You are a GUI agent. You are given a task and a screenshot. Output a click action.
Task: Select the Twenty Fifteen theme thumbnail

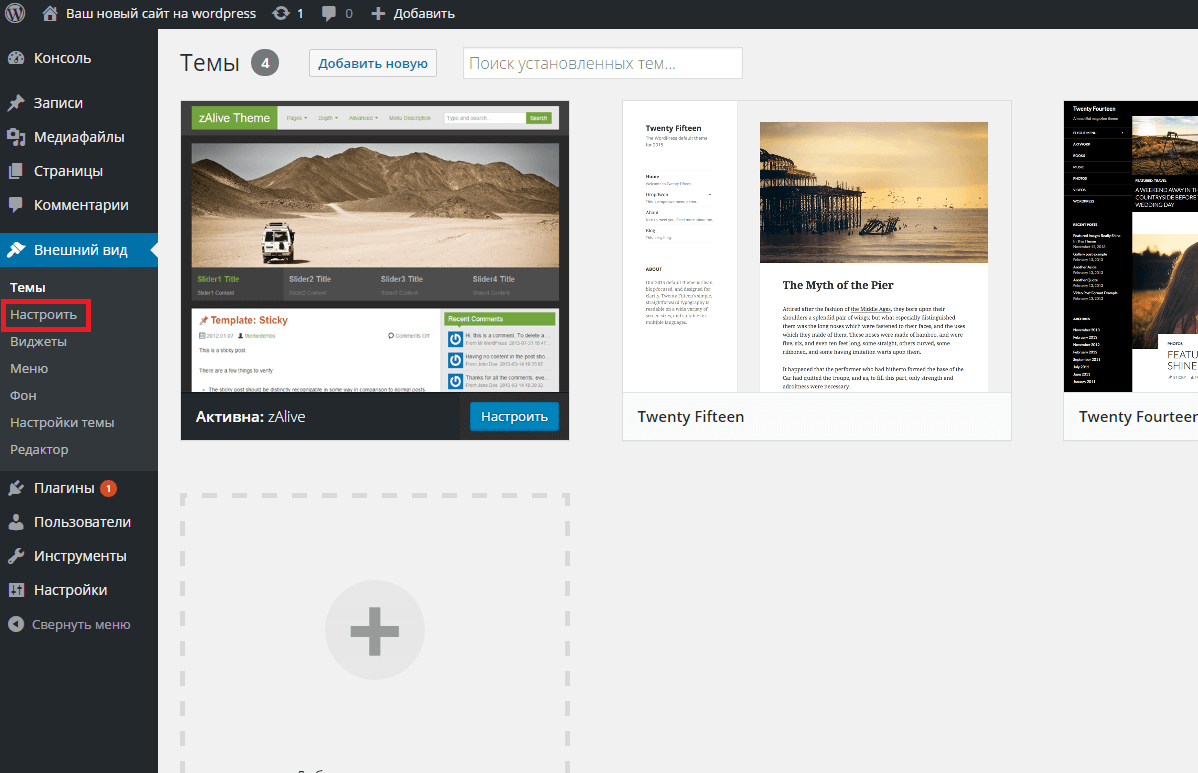tap(816, 246)
